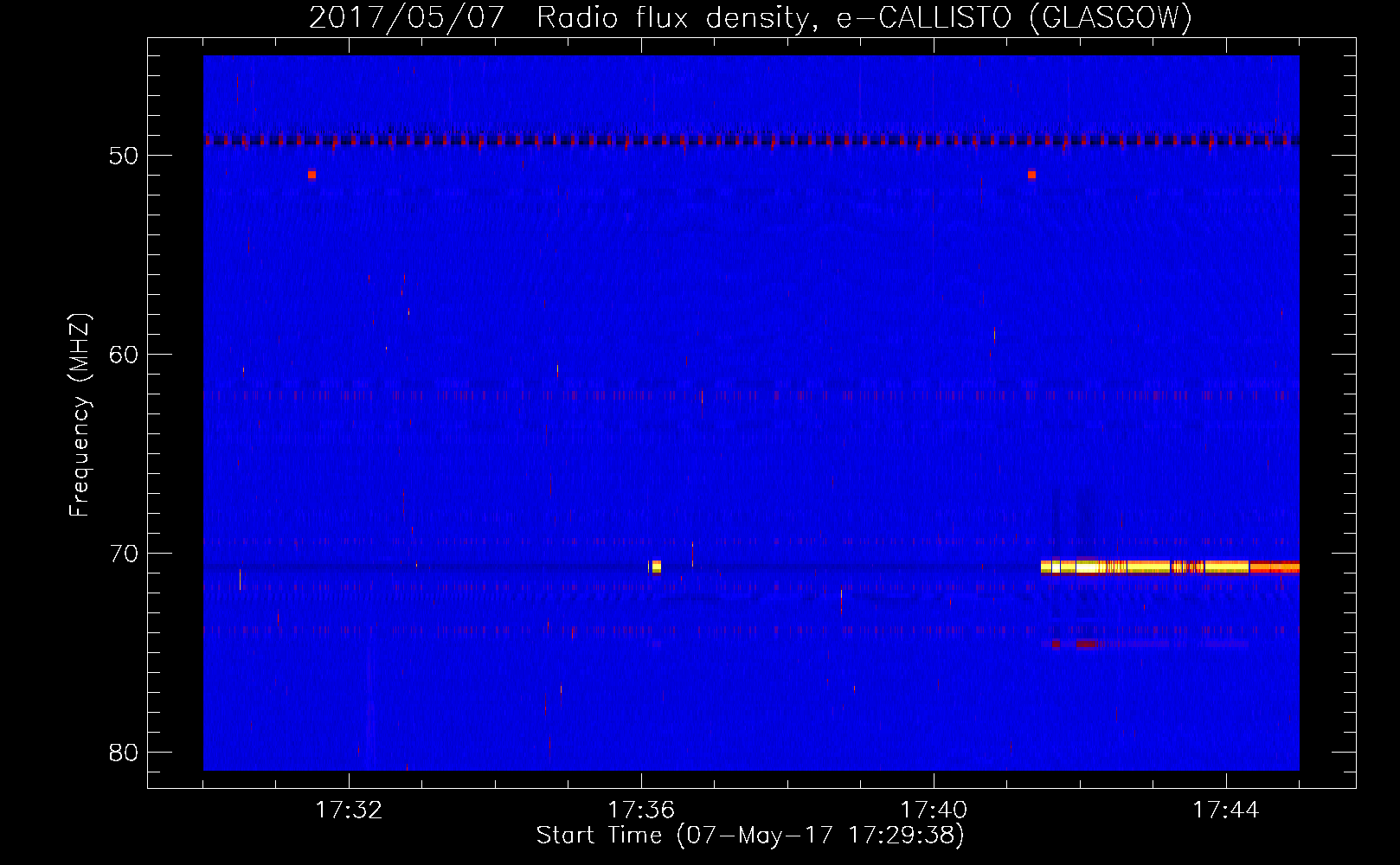Click the small yellow burst near 17:36
This screenshot has height=865, width=1400.
point(656,567)
